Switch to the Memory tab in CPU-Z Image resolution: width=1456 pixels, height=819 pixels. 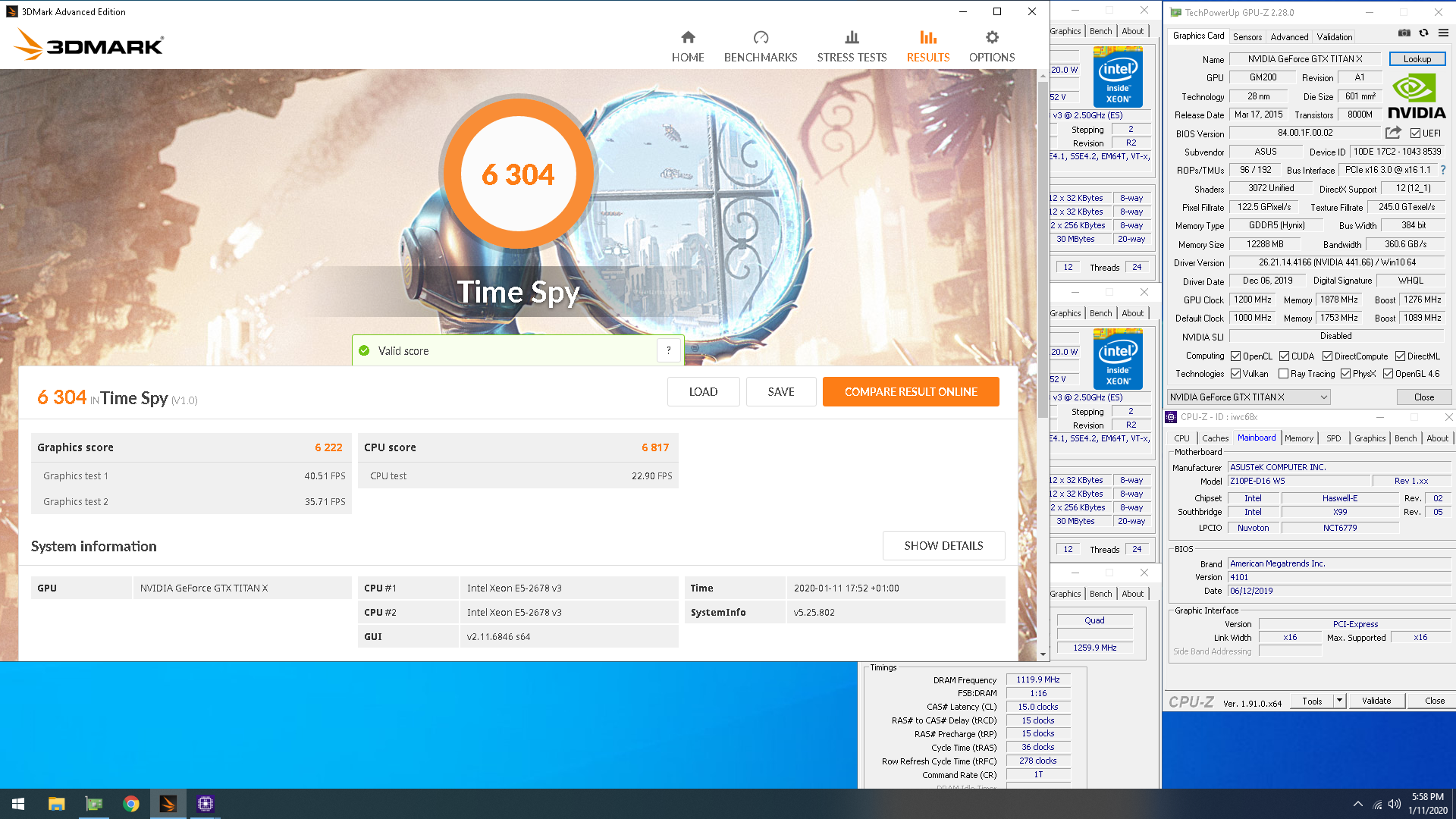click(x=1298, y=438)
